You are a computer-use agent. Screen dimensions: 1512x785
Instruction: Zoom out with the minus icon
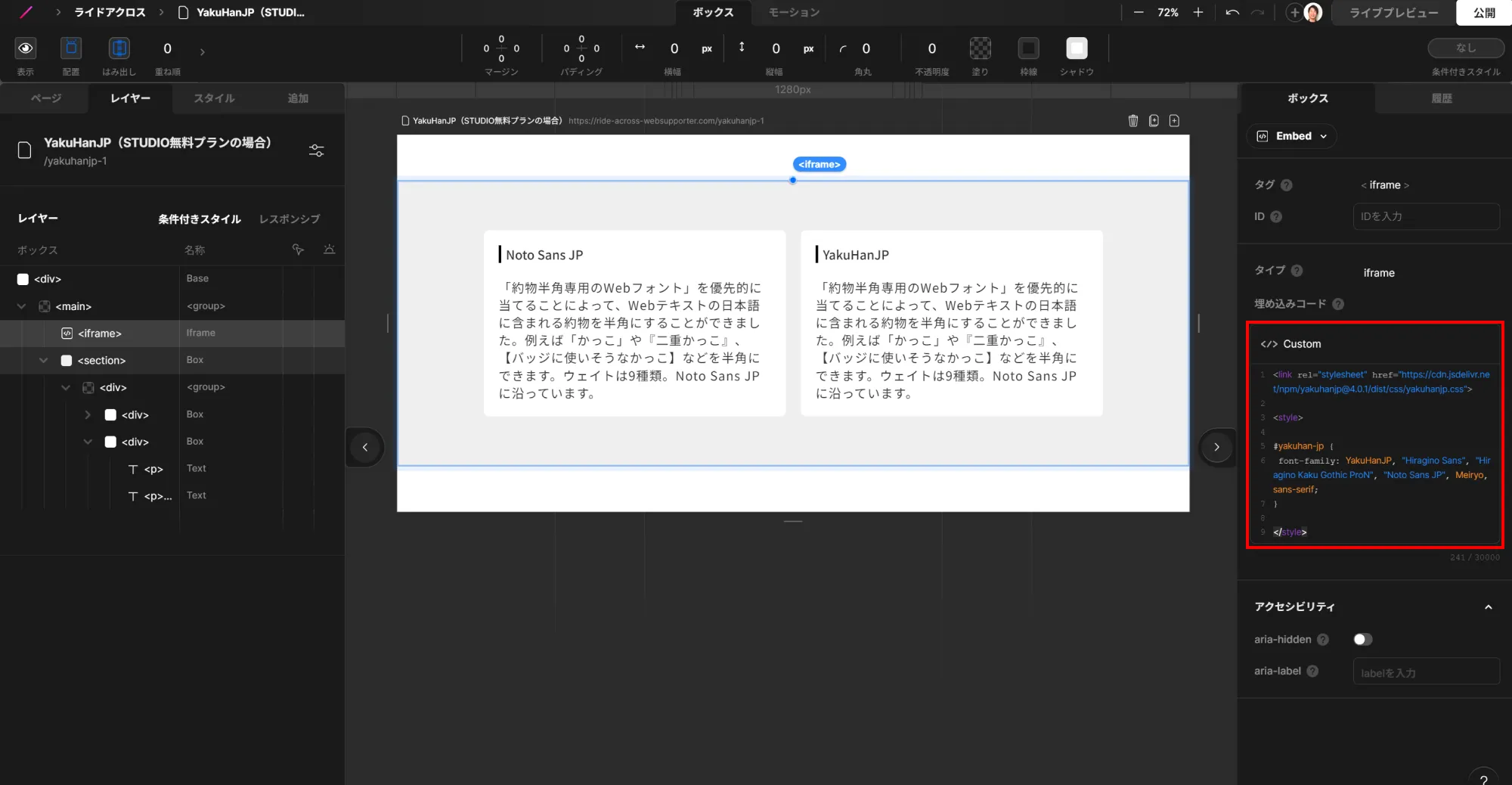coord(1139,12)
